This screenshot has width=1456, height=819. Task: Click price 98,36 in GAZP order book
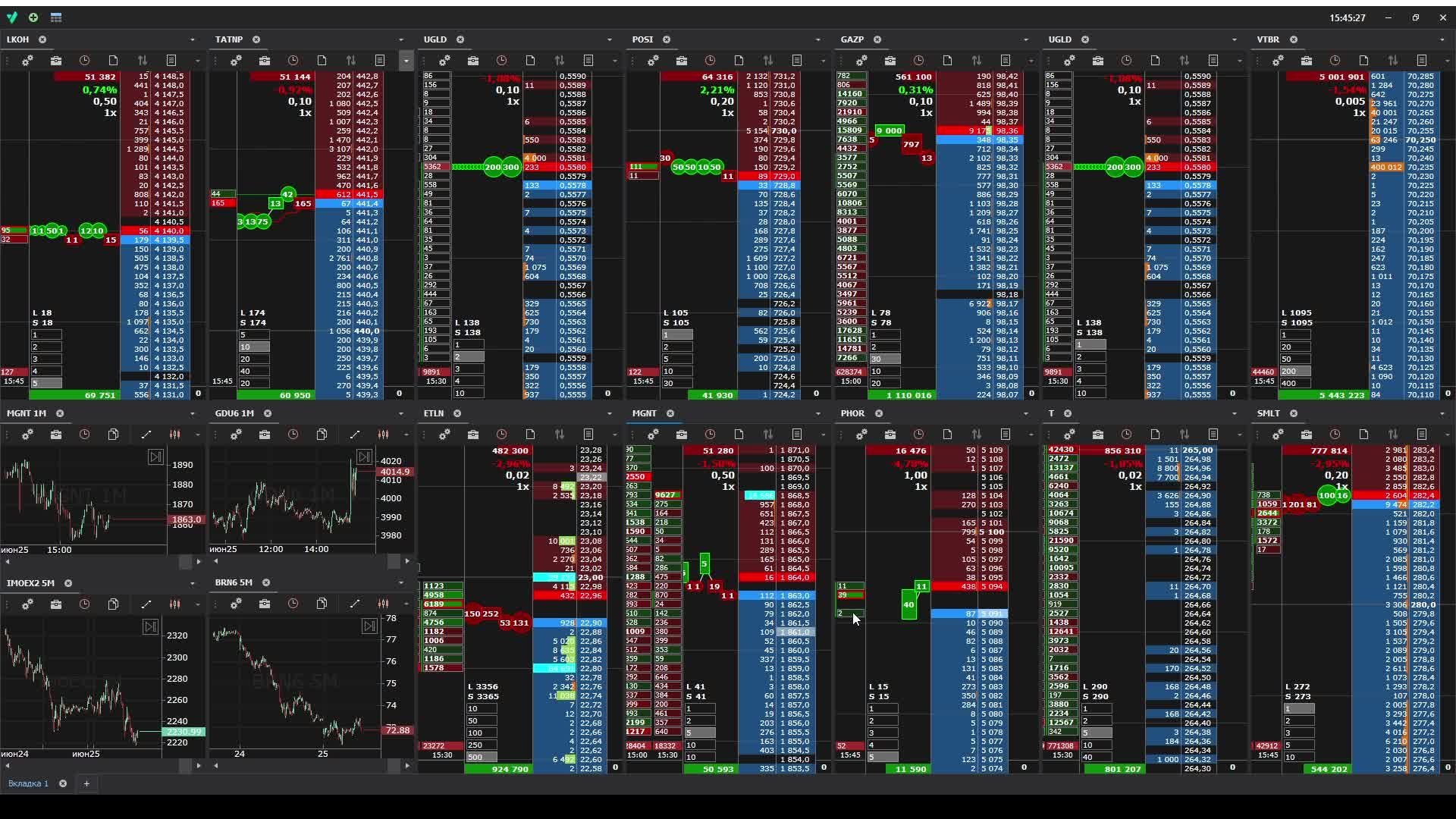tap(1007, 130)
